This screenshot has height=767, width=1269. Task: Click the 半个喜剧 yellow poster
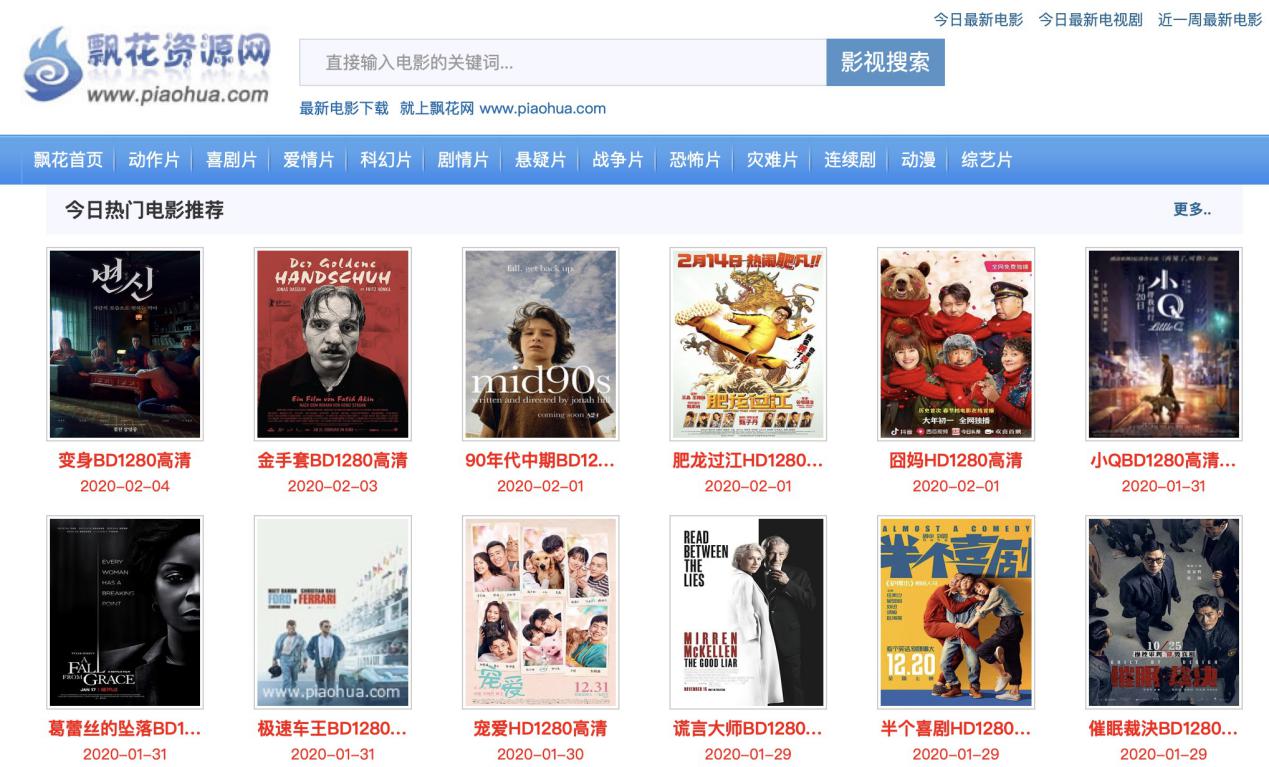point(956,612)
